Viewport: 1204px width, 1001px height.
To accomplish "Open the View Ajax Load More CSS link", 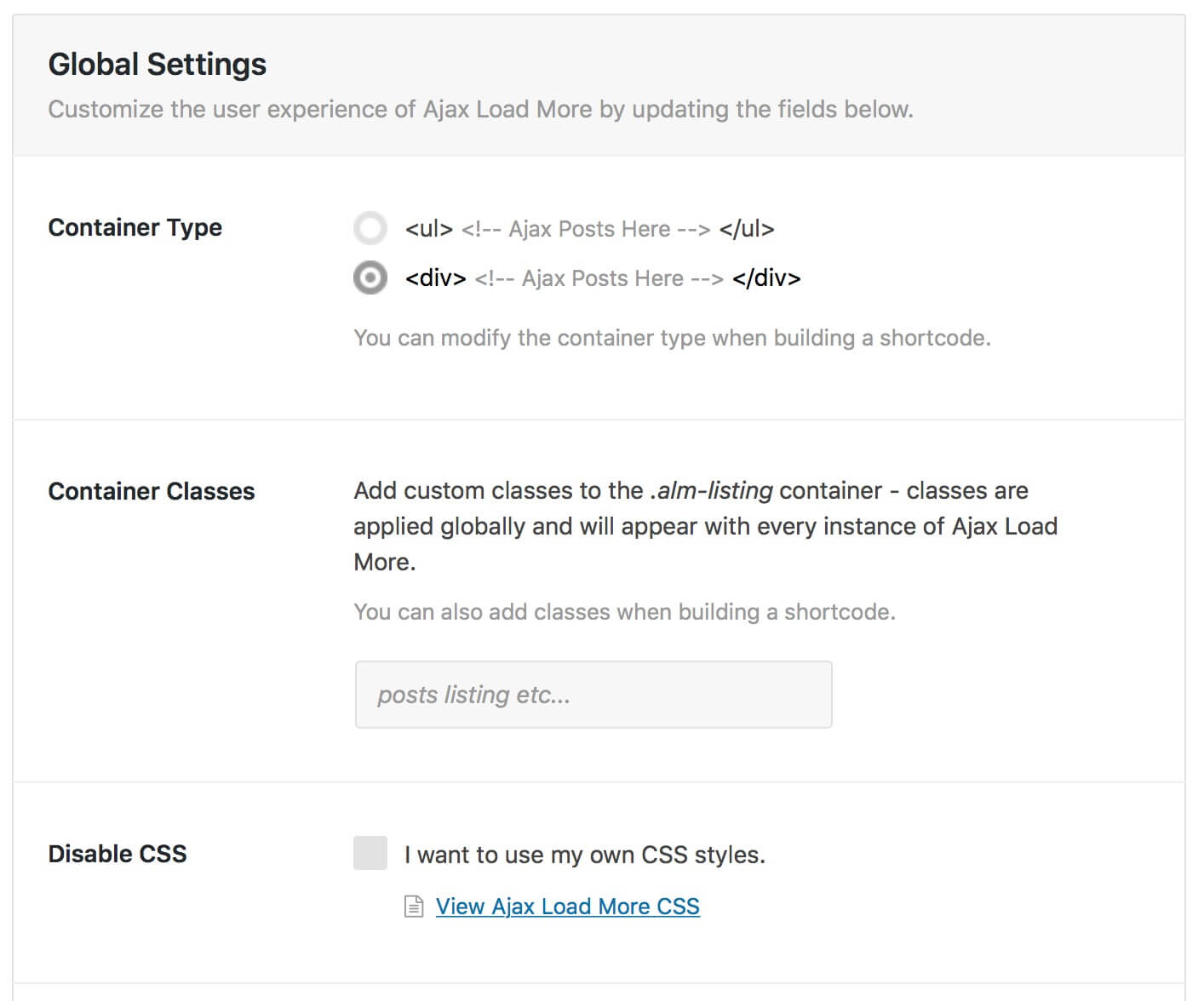I will 568,907.
